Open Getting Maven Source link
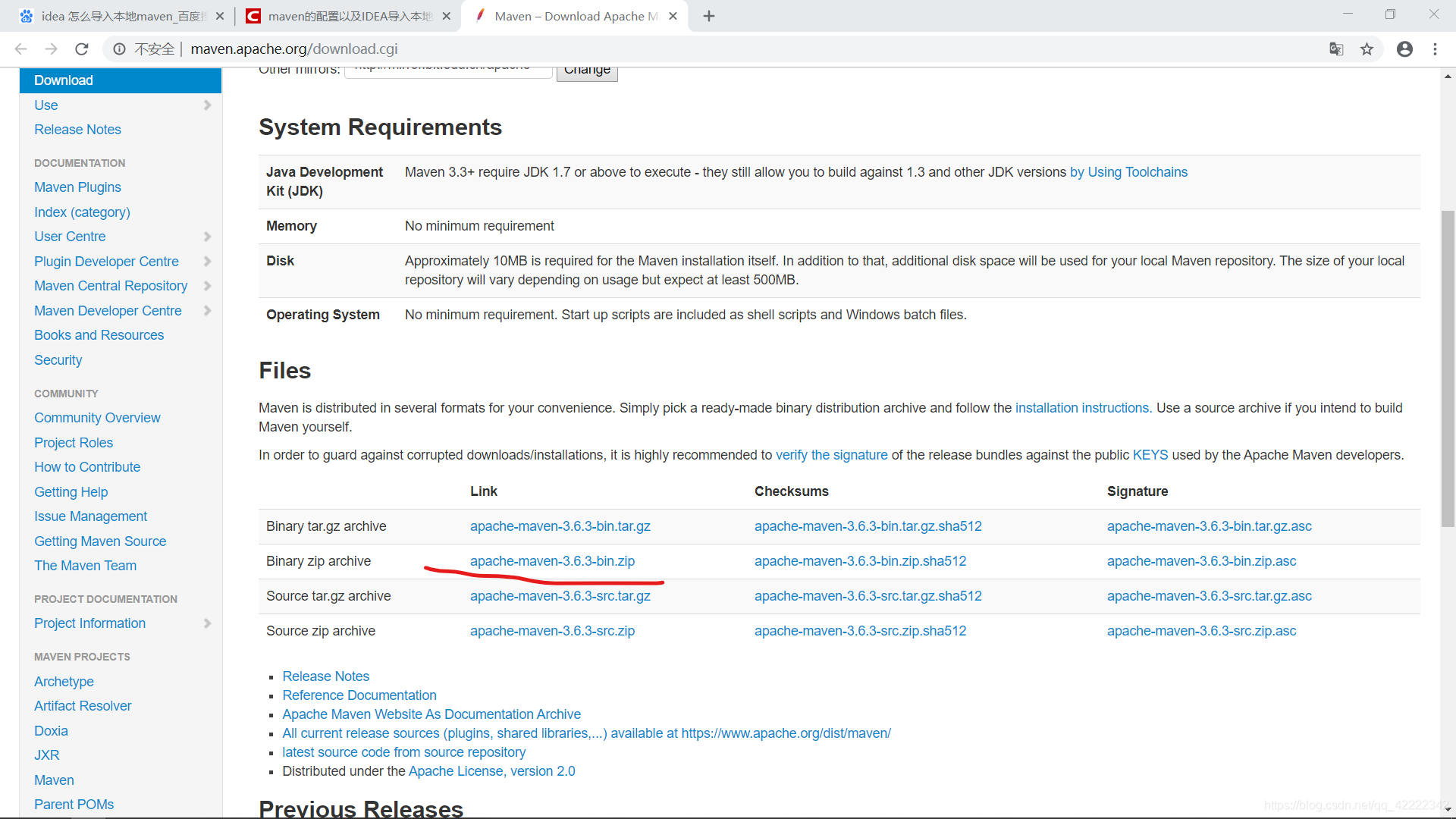 coord(100,541)
